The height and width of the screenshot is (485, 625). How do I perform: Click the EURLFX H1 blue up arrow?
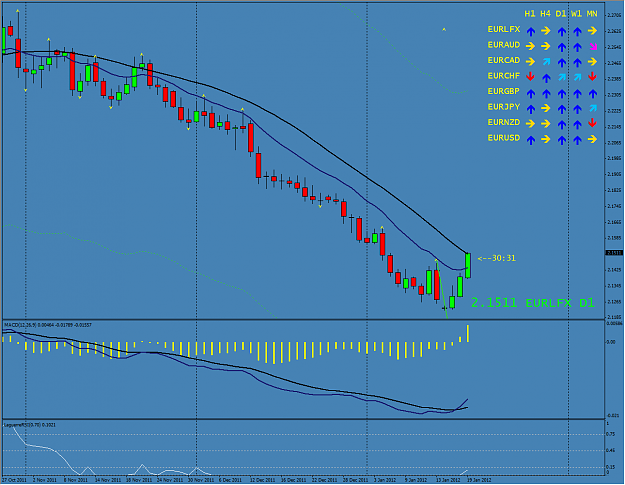530,31
